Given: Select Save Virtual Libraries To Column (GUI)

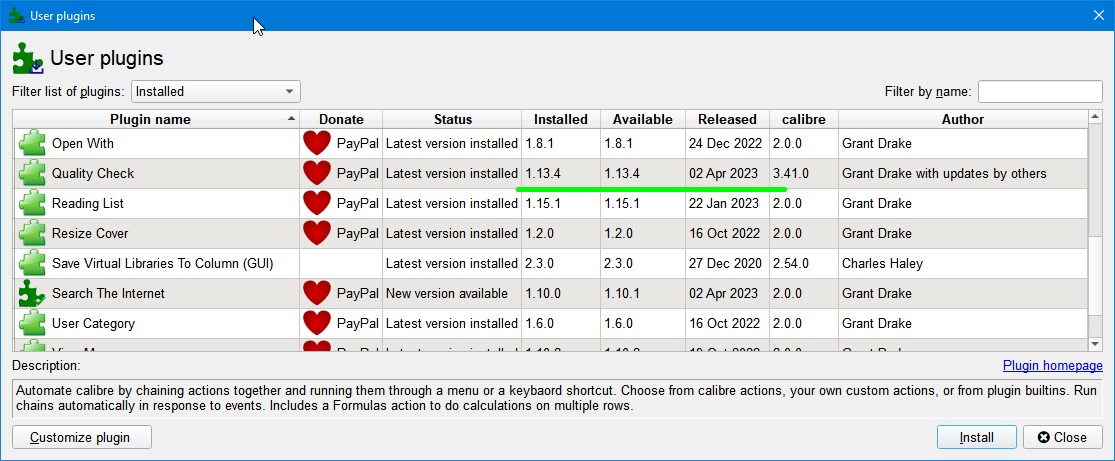Looking at the screenshot, I should tap(163, 263).
